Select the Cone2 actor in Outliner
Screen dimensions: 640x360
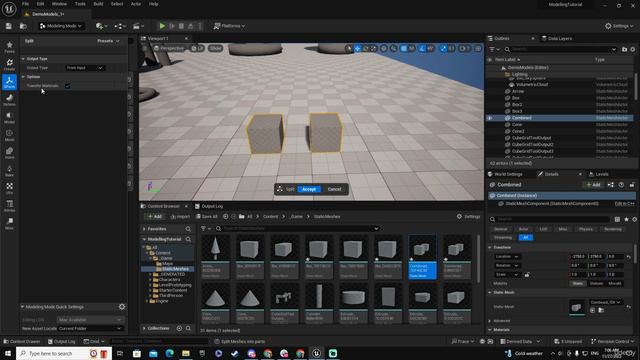click(x=518, y=131)
